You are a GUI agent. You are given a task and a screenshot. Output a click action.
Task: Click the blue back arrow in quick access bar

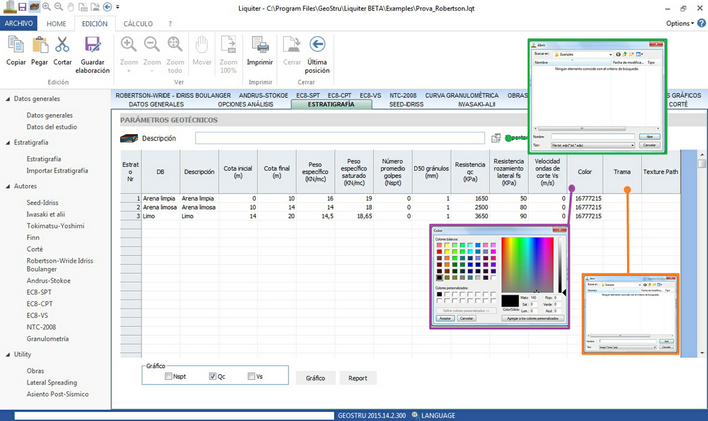click(x=107, y=7)
